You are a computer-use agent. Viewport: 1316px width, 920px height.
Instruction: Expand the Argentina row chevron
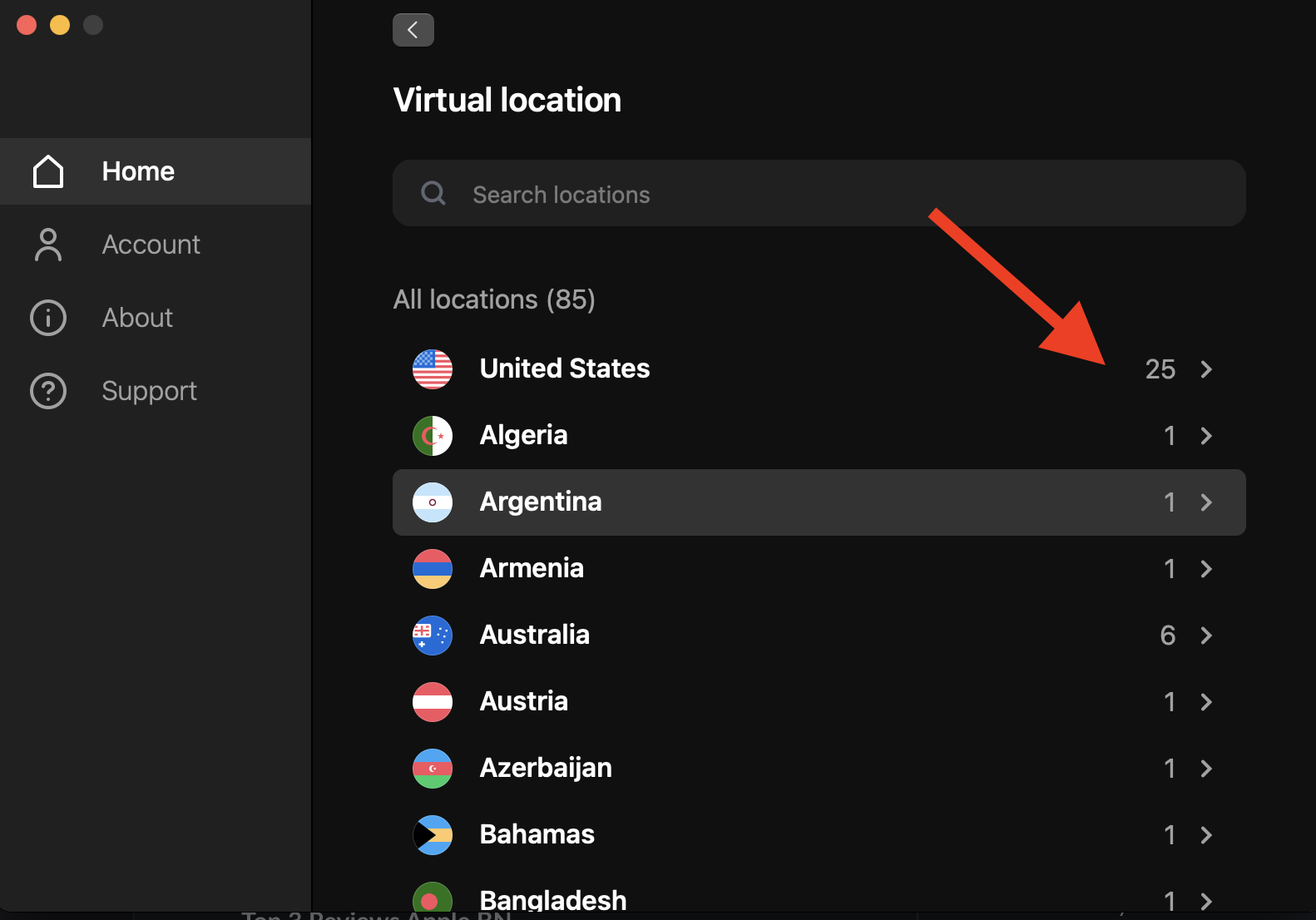pyautogui.click(x=1206, y=502)
